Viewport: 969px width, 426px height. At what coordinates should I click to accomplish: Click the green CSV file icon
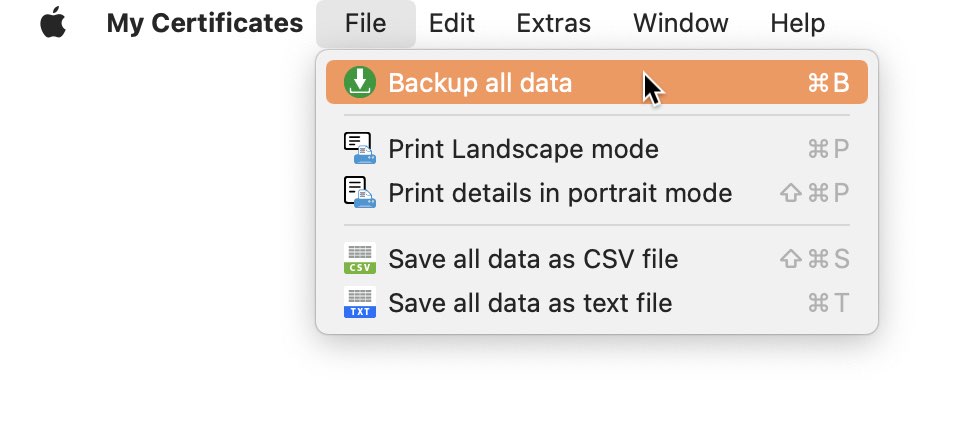(360, 258)
